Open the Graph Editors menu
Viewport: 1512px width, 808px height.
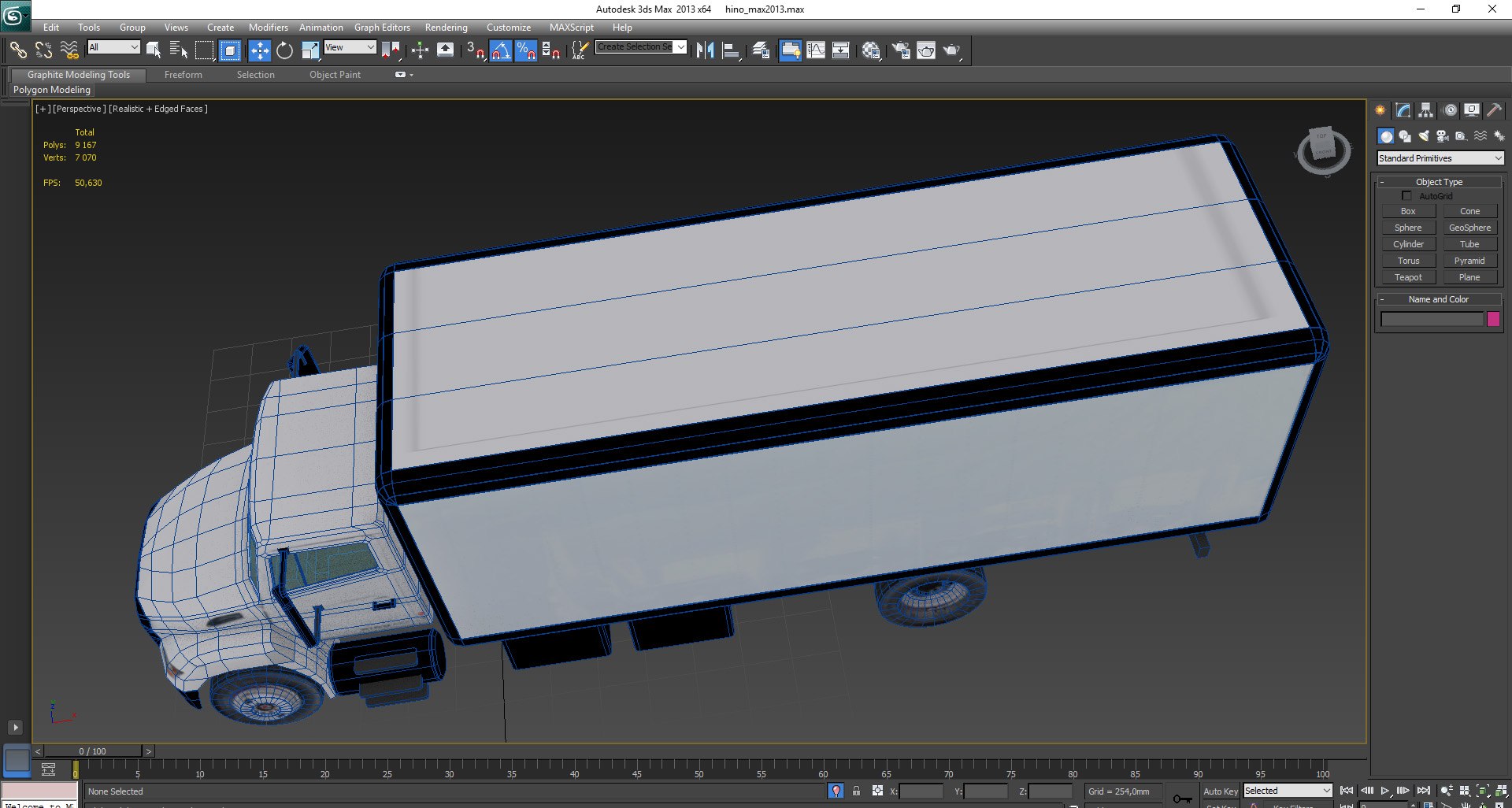(382, 28)
